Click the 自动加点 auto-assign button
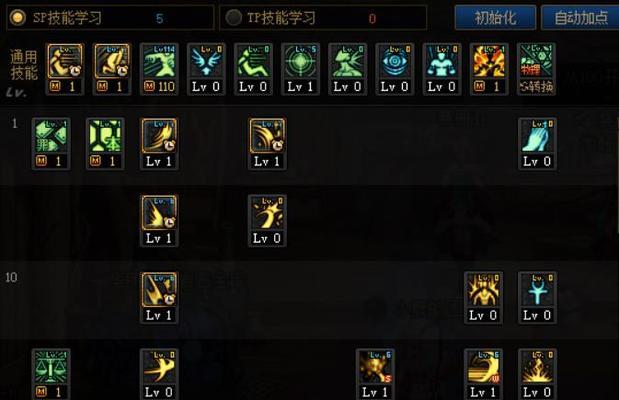 (580, 18)
